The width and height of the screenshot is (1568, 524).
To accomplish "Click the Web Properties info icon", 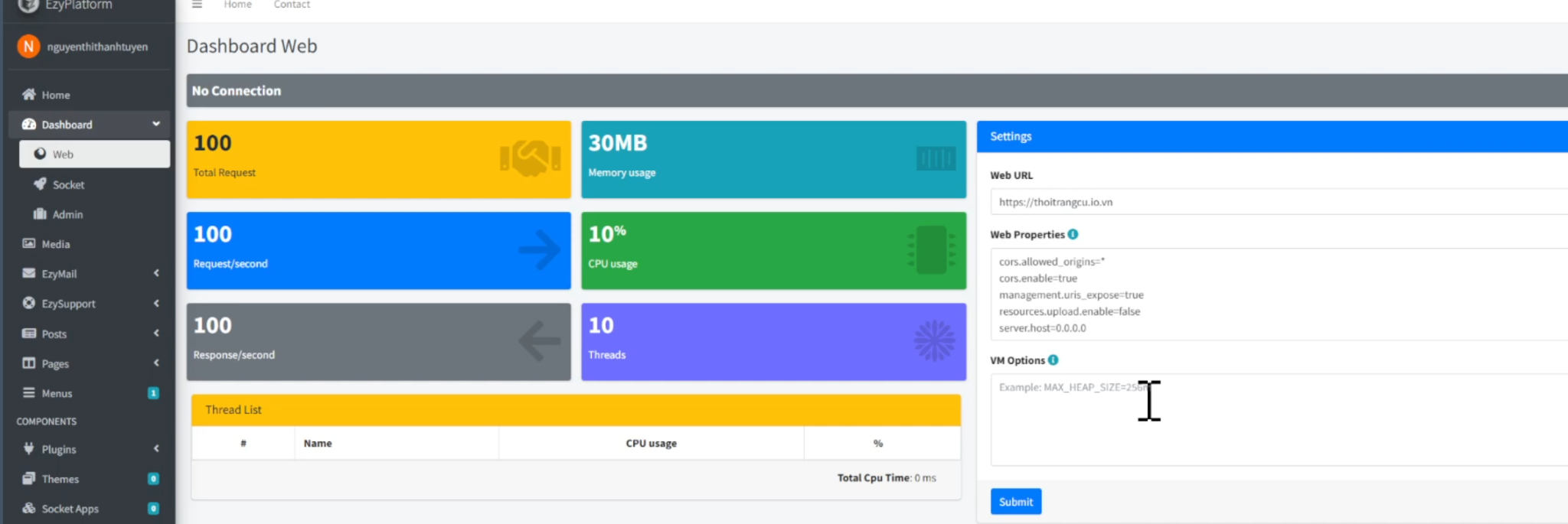I will [1073, 234].
